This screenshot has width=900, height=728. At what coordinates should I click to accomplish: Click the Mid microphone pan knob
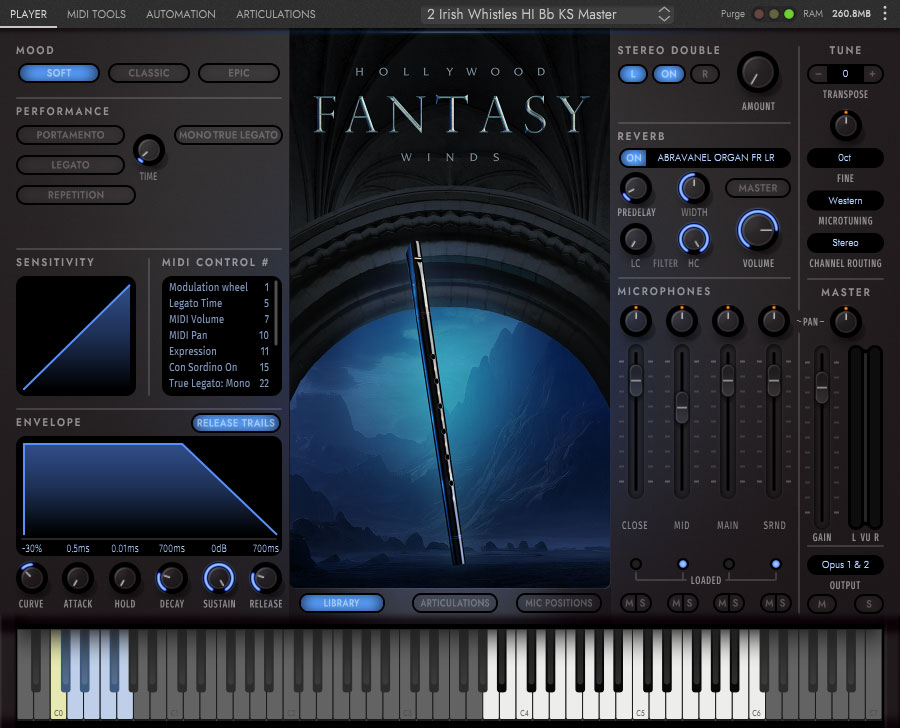click(x=682, y=320)
